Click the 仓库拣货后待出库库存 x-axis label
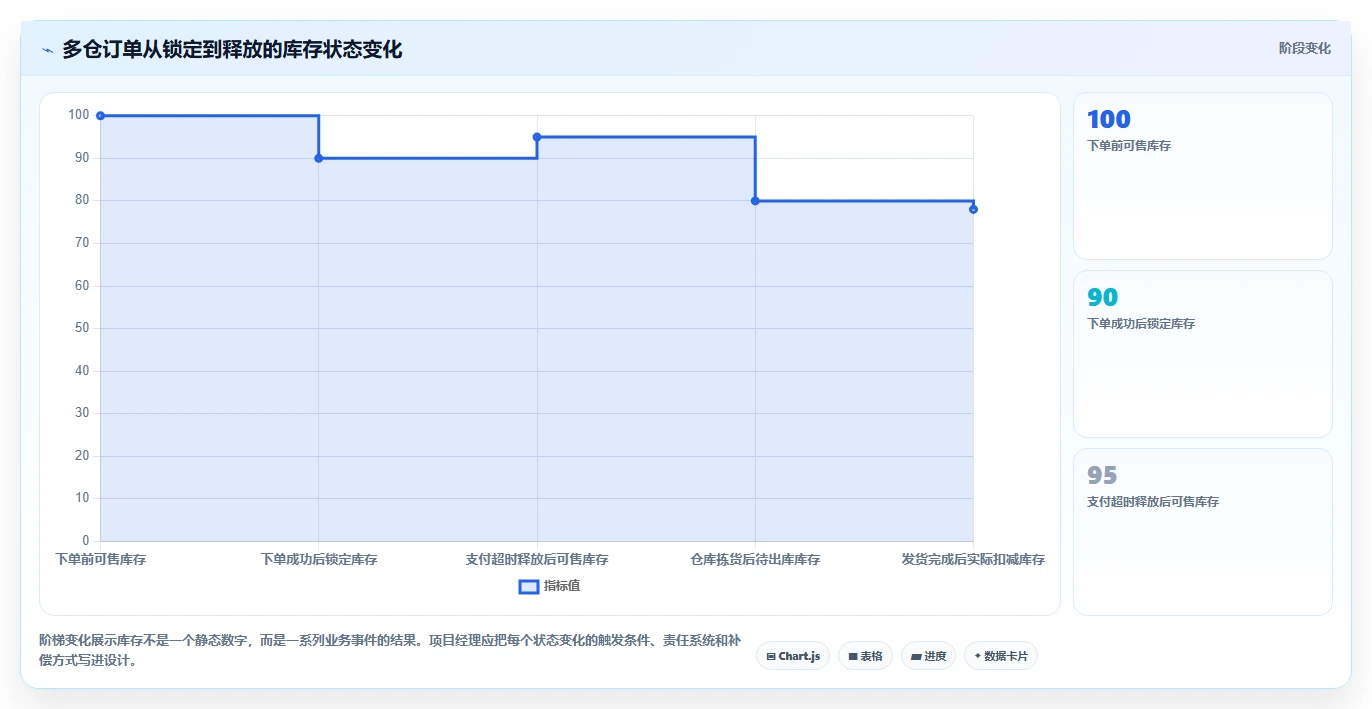 [x=755, y=560]
